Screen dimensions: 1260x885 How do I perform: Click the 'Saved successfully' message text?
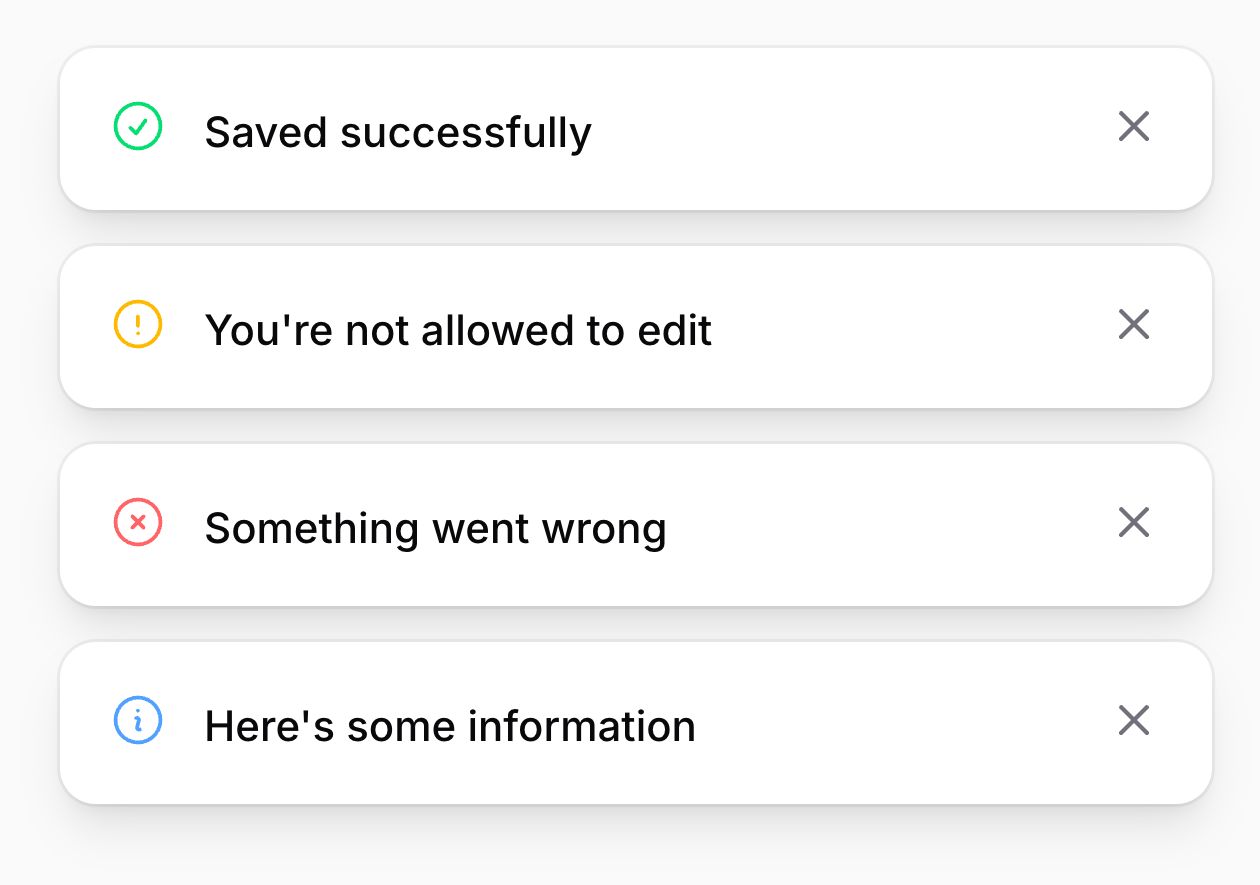(x=398, y=131)
